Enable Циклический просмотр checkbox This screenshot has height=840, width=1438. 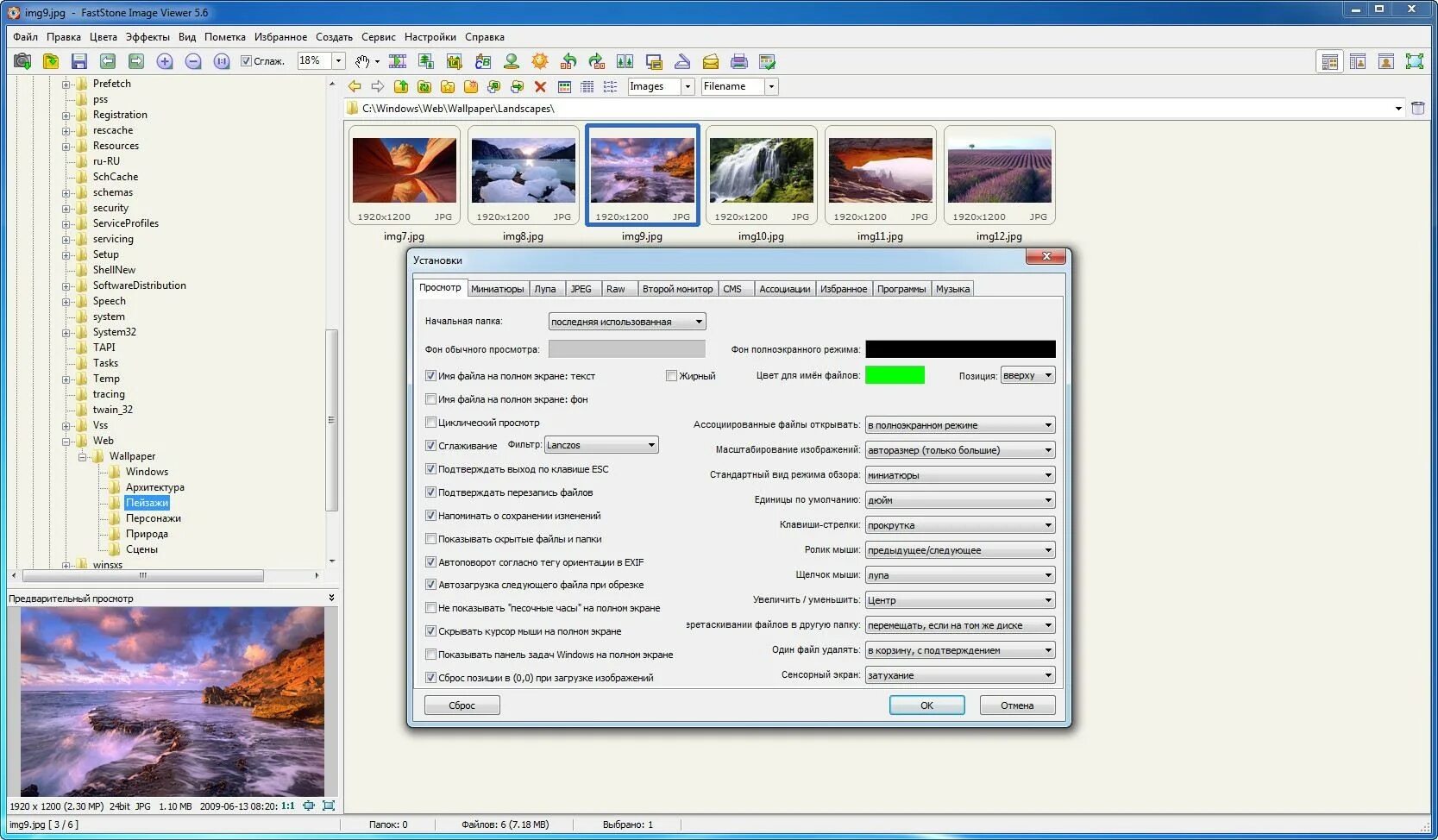coord(430,423)
